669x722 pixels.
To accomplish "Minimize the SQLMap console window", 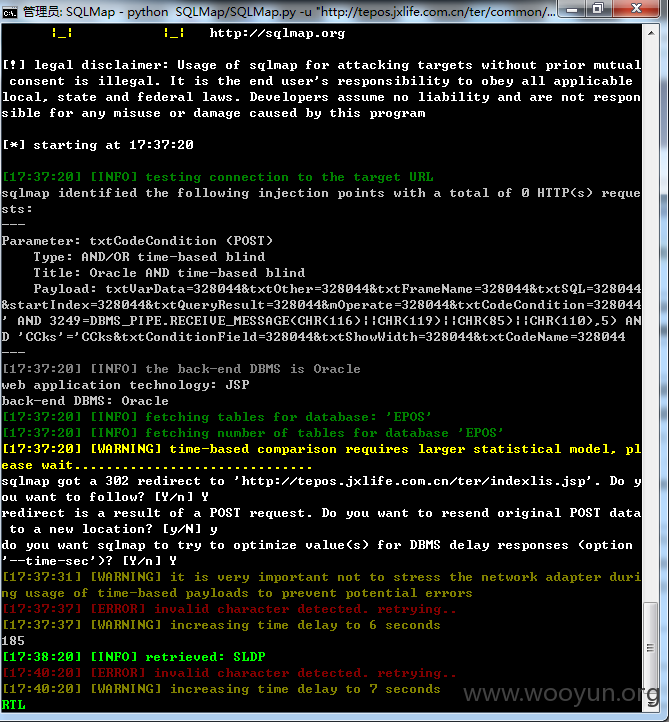I will click(x=572, y=9).
